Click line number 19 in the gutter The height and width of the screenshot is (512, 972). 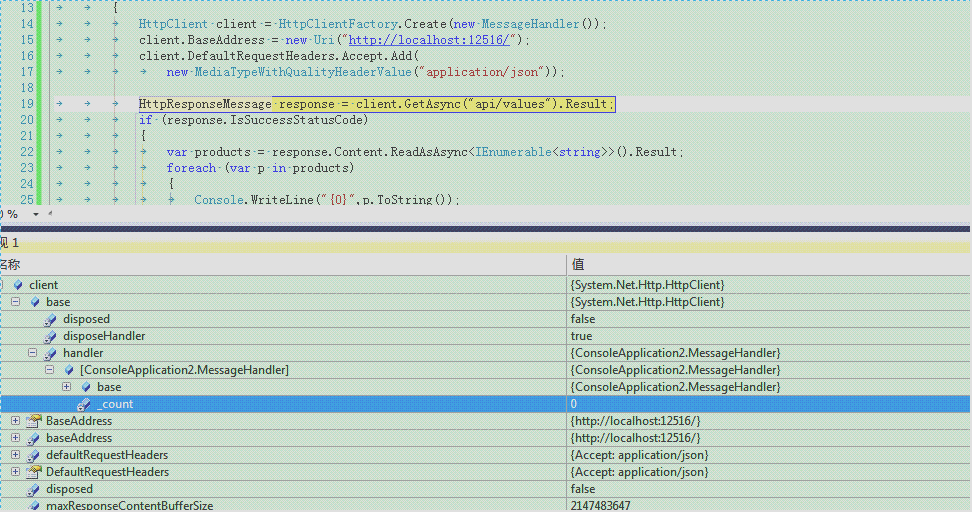(27, 104)
